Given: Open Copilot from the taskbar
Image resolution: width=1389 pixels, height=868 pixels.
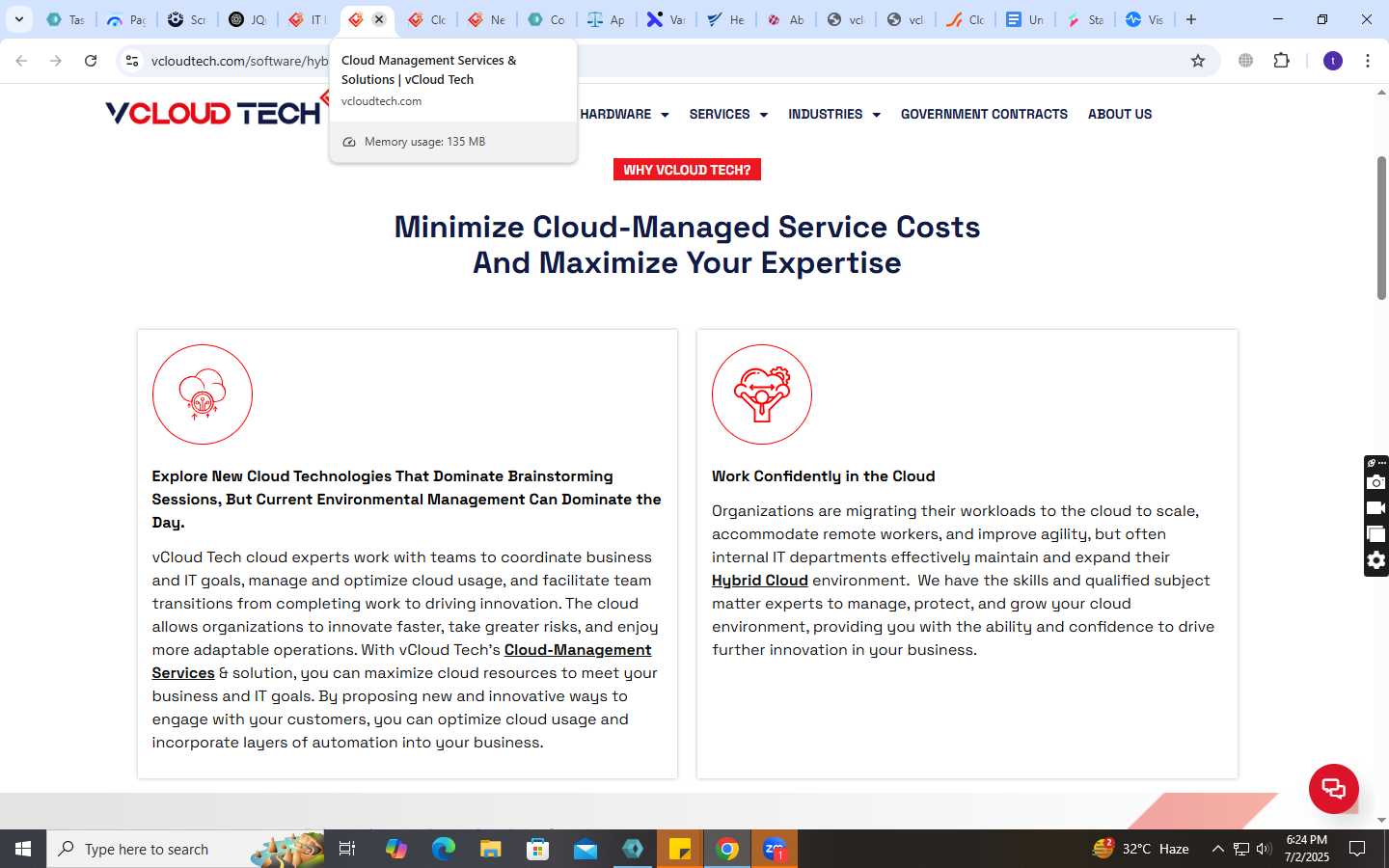Looking at the screenshot, I should 396,849.
